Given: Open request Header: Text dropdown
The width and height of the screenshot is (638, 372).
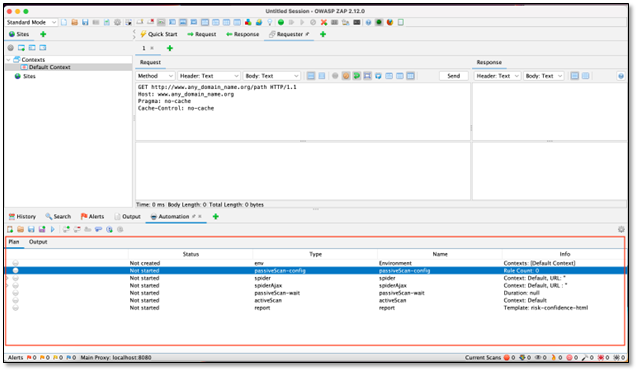Looking at the screenshot, I should pyautogui.click(x=209, y=76).
